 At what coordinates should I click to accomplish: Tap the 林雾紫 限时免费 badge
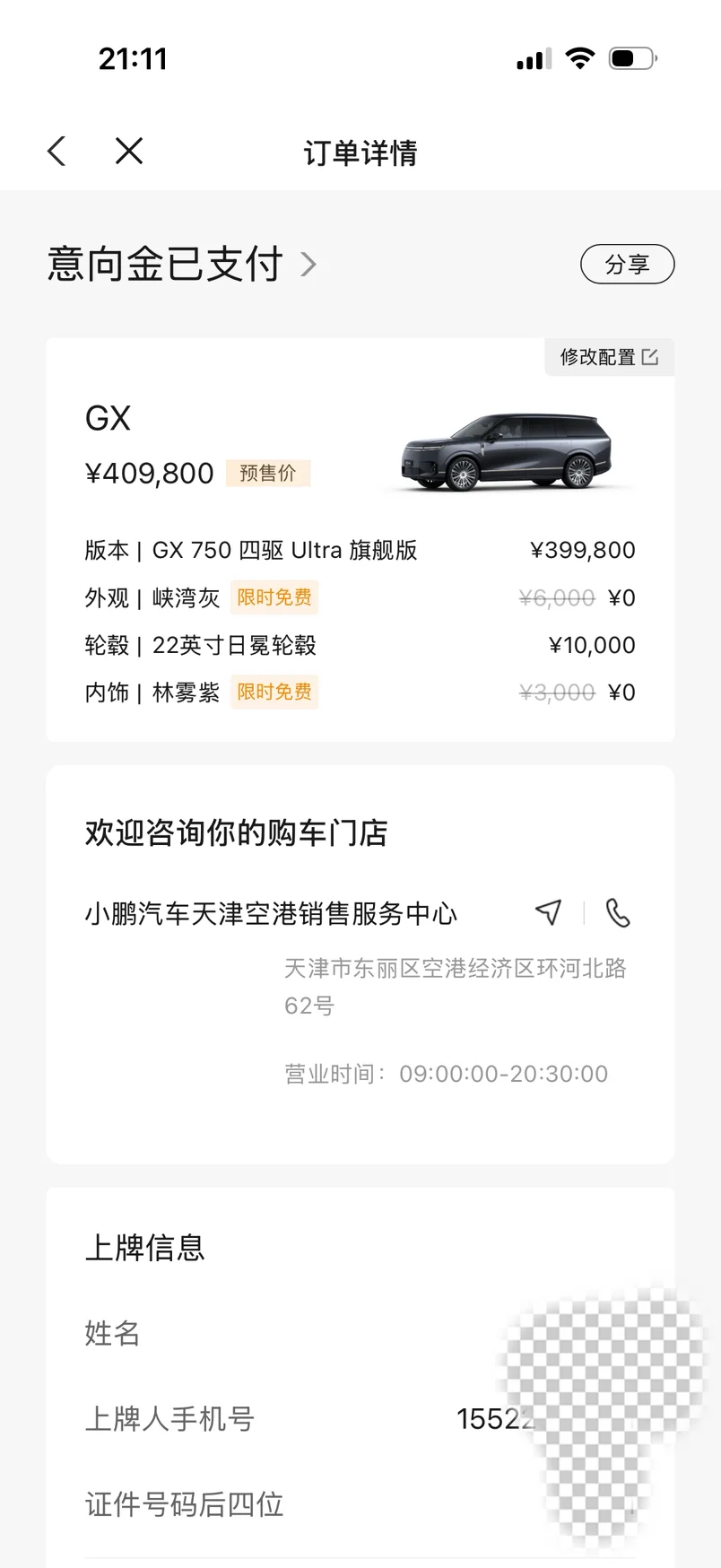coord(274,692)
